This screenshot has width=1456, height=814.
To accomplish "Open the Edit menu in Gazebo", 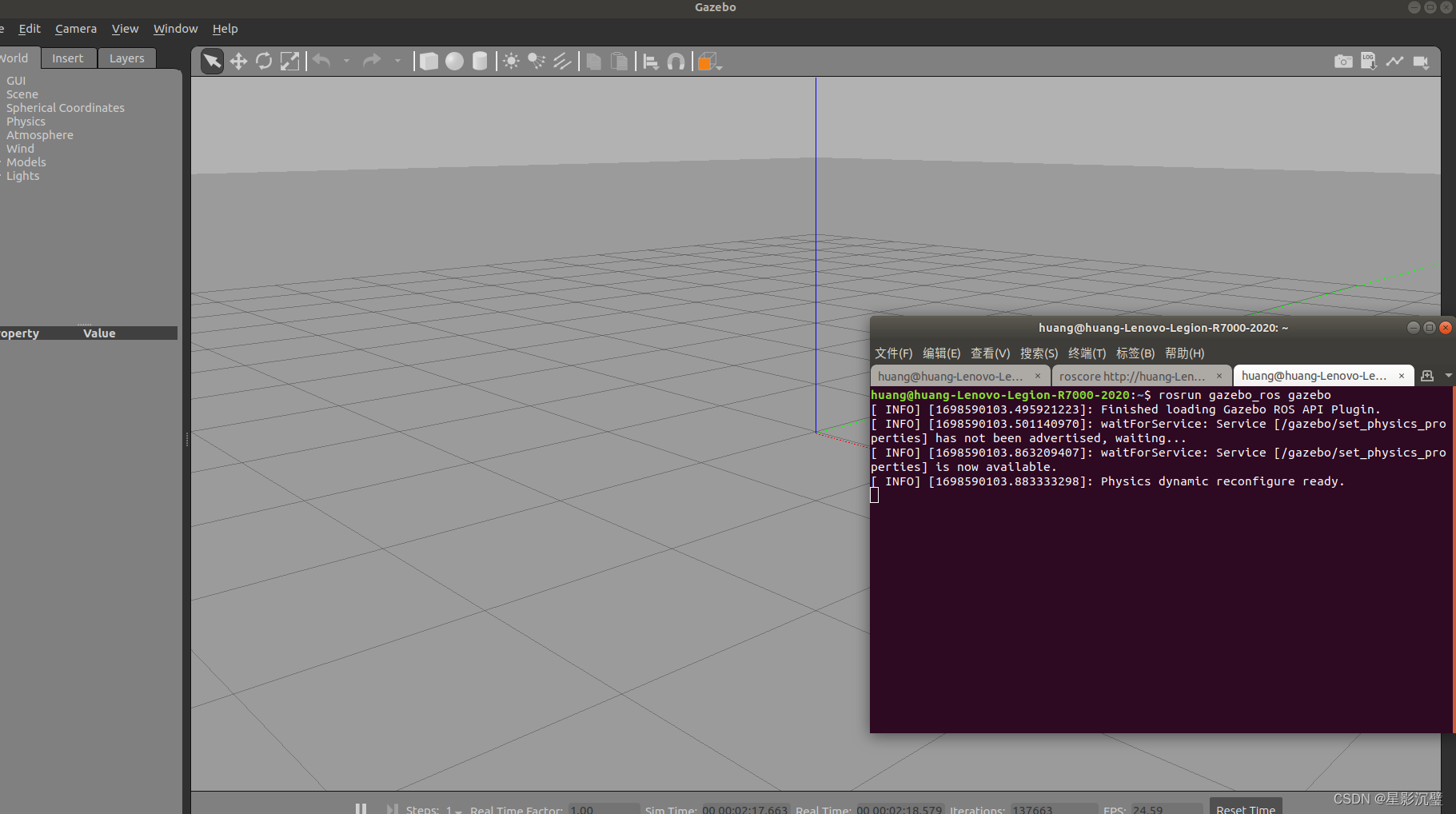I will (30, 29).
